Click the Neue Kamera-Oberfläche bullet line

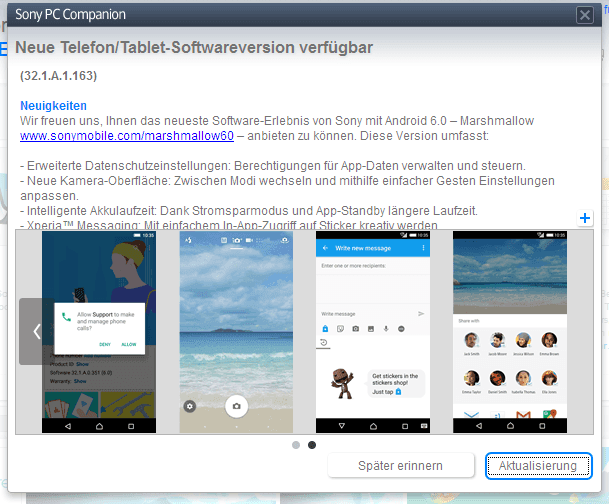[x=287, y=188]
